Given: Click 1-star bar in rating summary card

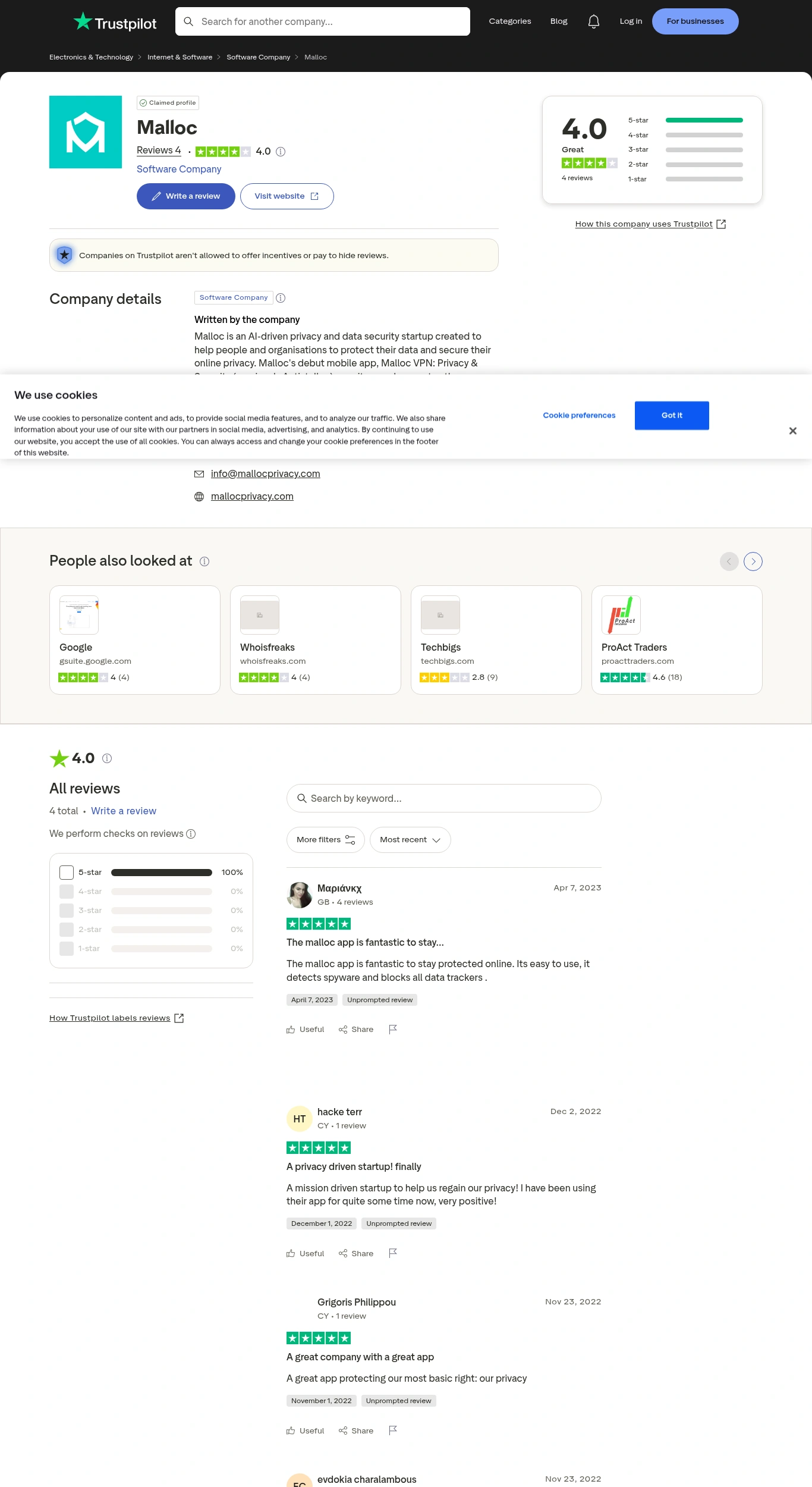Looking at the screenshot, I should click(704, 179).
